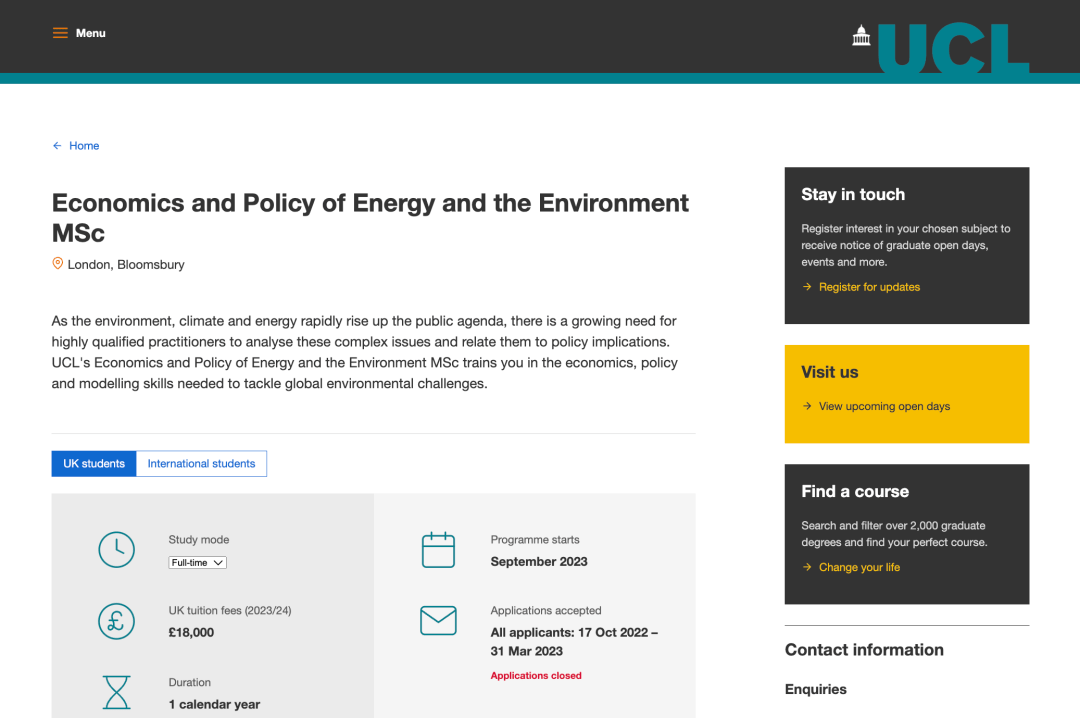
Task: Follow the Change your life link
Action: [859, 567]
